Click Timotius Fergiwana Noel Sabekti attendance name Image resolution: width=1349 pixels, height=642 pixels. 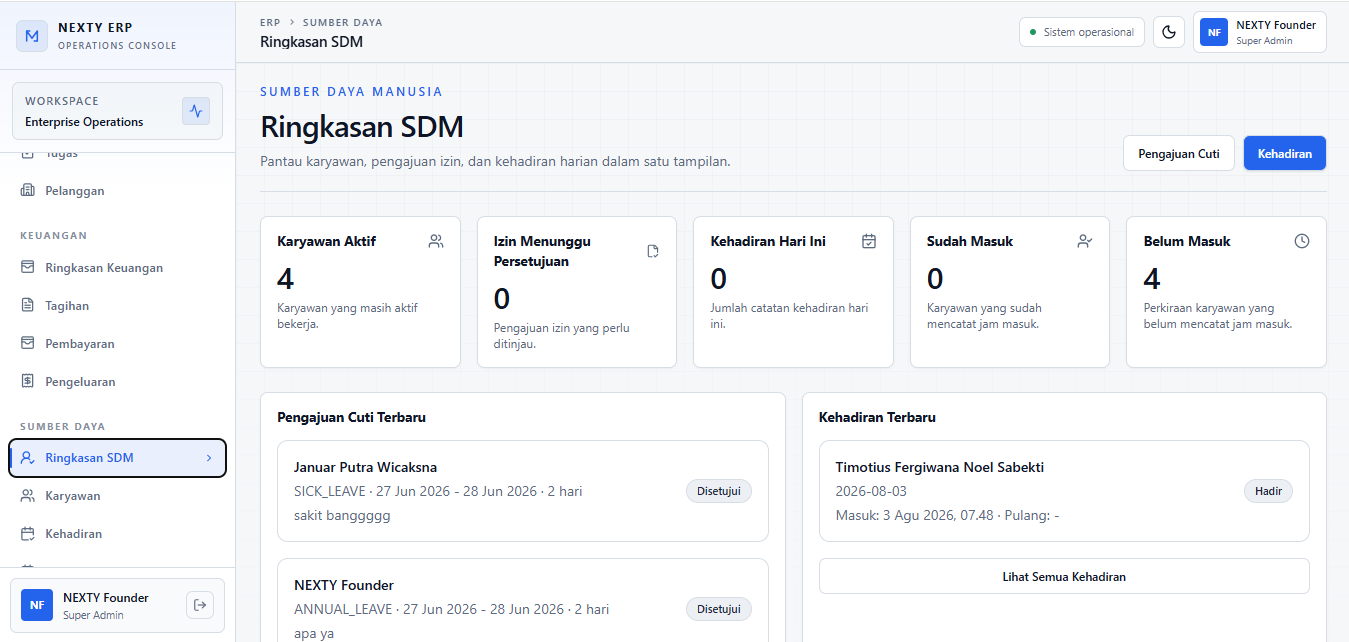point(940,467)
